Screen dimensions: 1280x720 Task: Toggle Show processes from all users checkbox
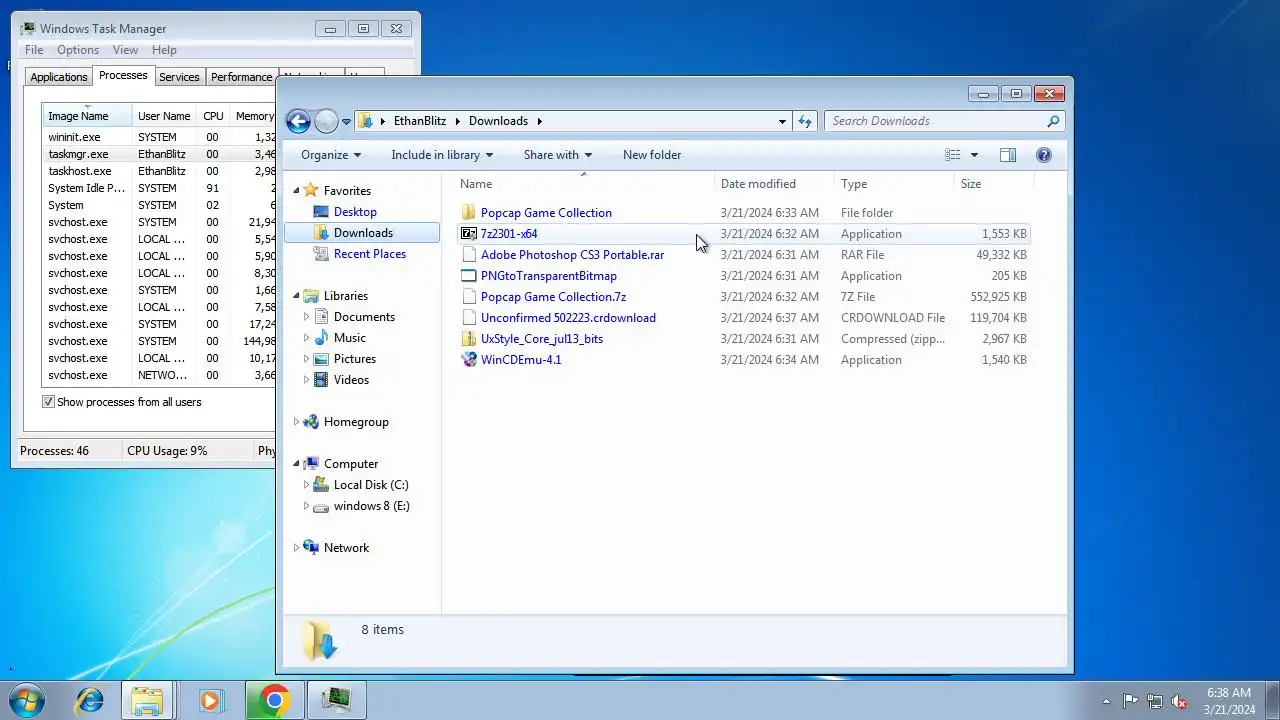pos(48,402)
